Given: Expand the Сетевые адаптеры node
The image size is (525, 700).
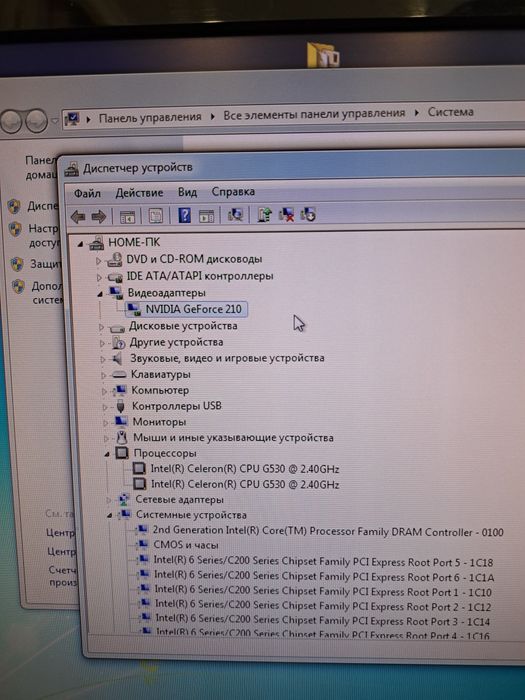Looking at the screenshot, I should 108,500.
